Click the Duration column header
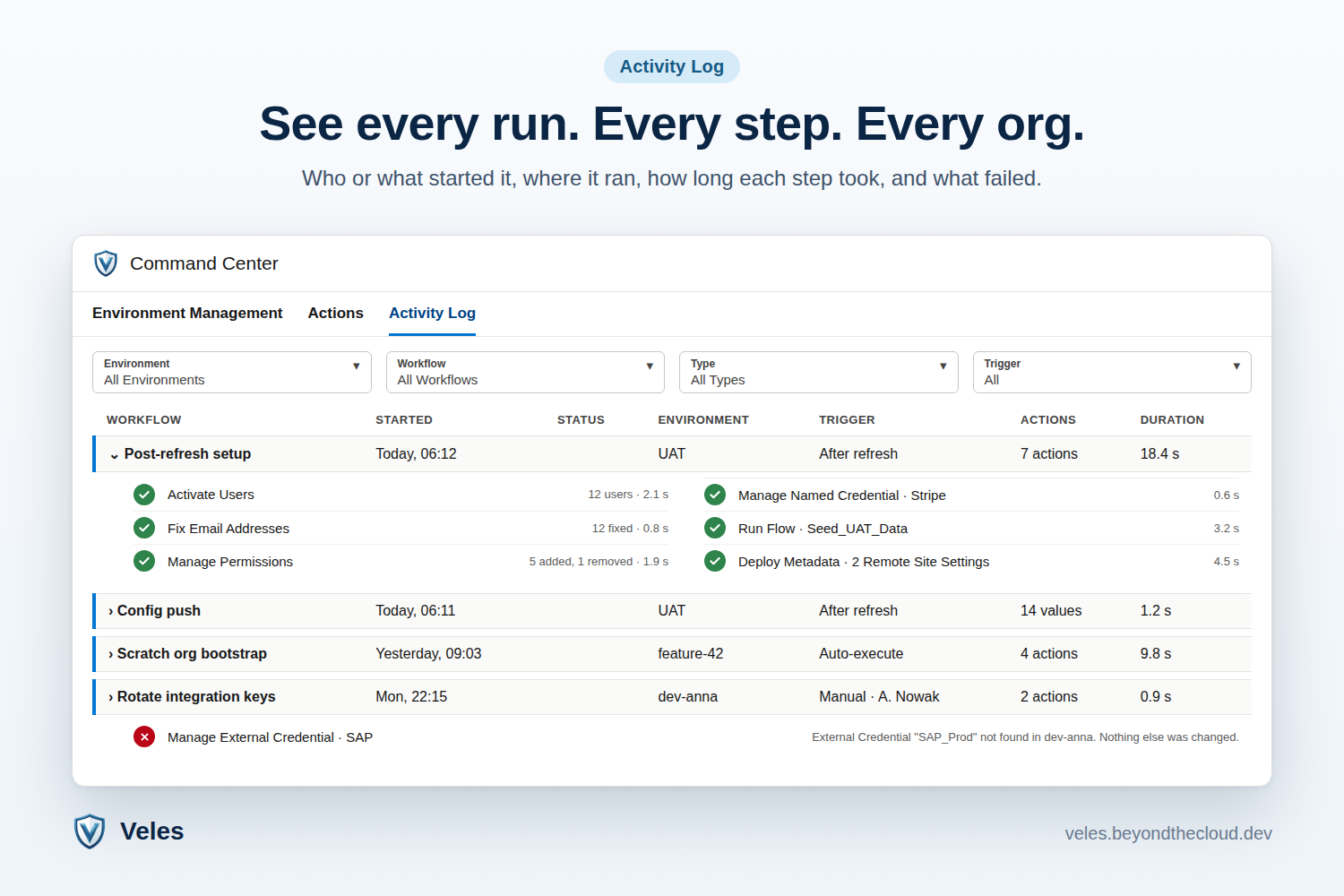 pyautogui.click(x=1172, y=420)
